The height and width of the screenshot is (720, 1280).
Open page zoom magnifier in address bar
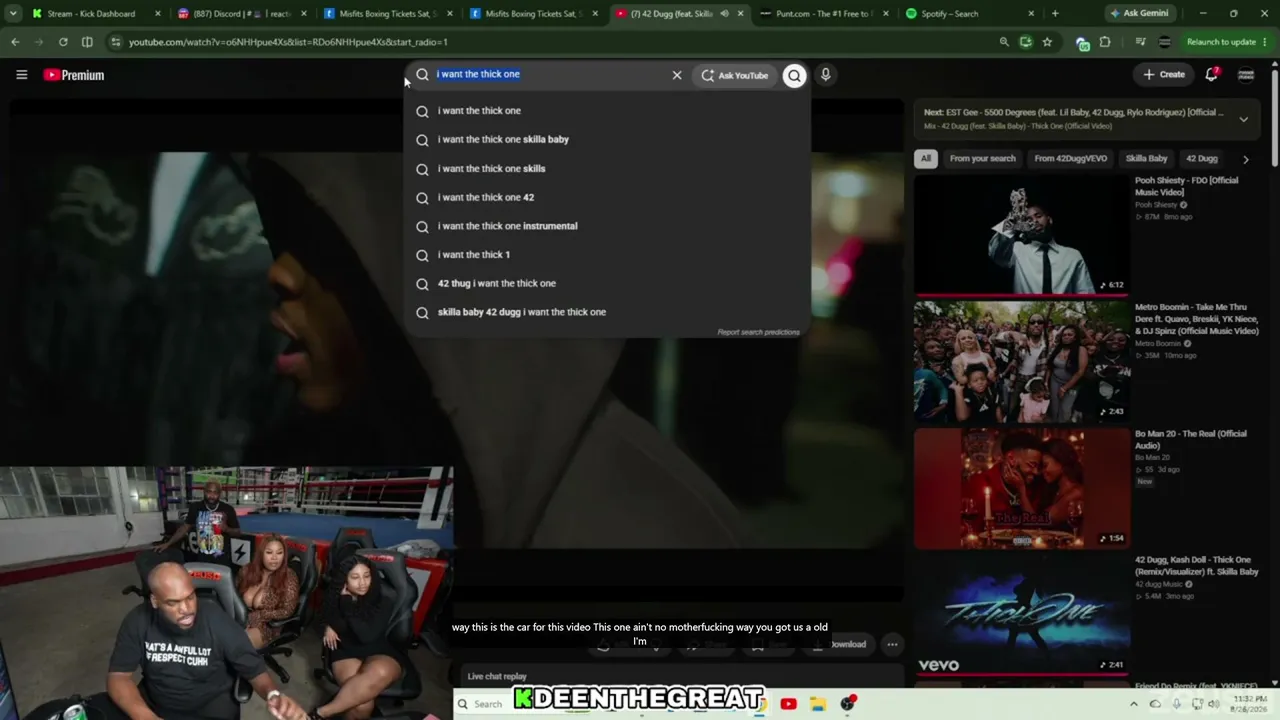click(1004, 42)
